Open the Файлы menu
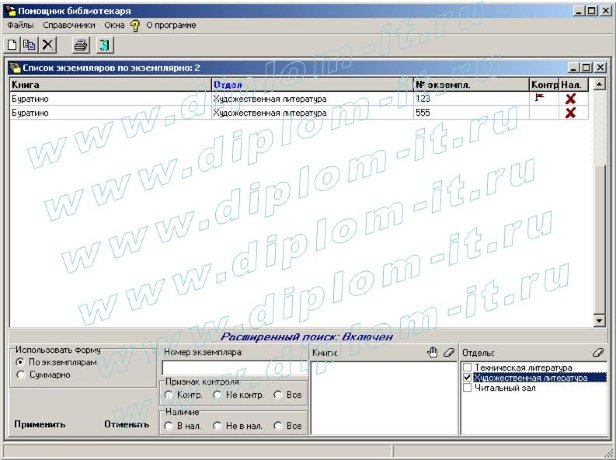This screenshot has width=616, height=460. click(x=20, y=23)
